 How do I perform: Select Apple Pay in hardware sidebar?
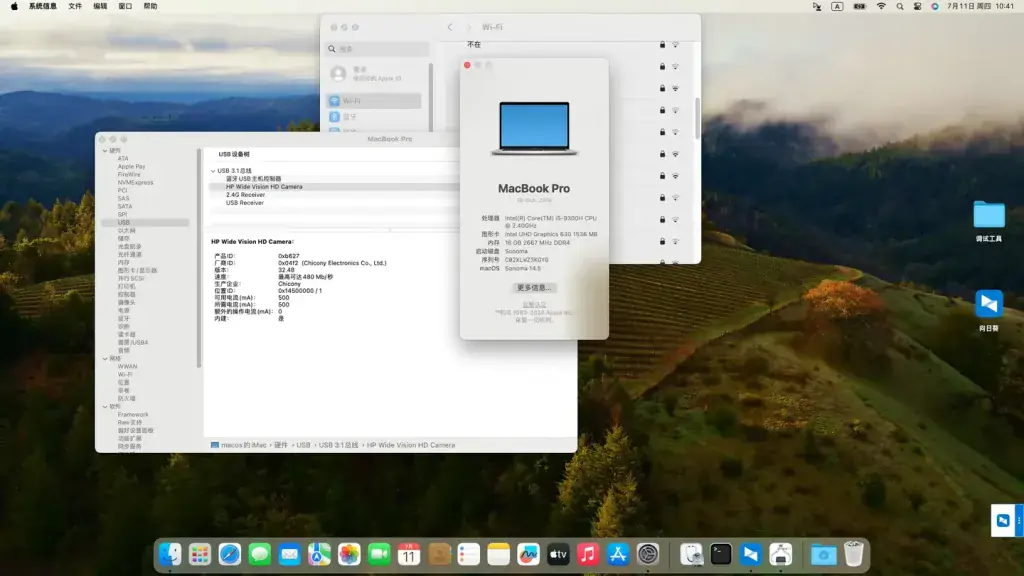[x=131, y=167]
